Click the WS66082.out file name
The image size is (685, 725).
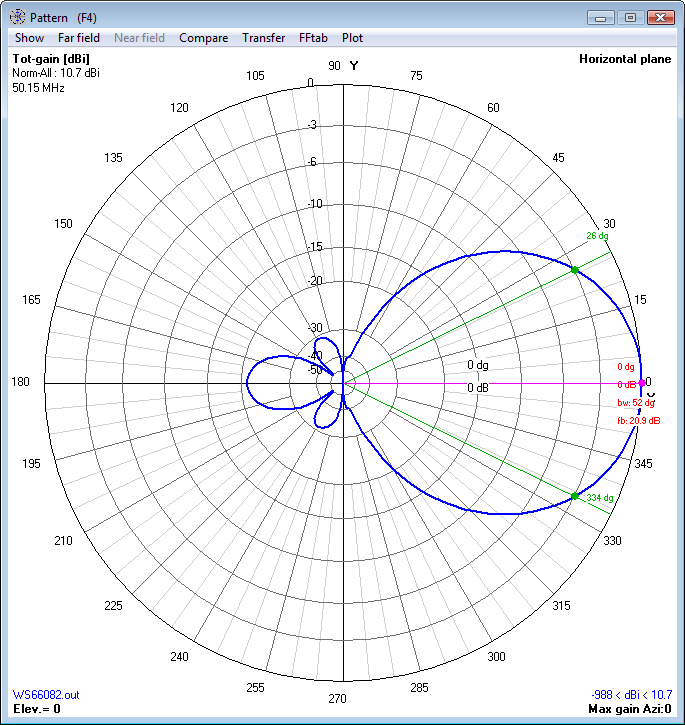pyautogui.click(x=46, y=695)
